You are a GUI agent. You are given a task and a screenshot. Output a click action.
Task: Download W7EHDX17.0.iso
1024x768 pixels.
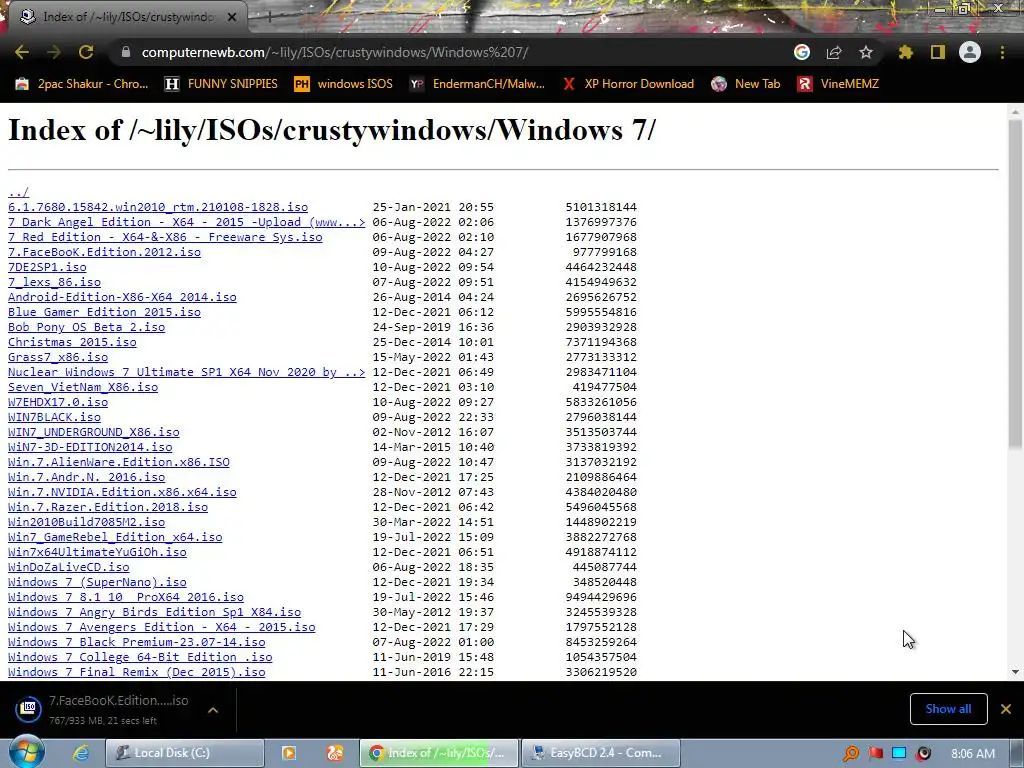58,402
